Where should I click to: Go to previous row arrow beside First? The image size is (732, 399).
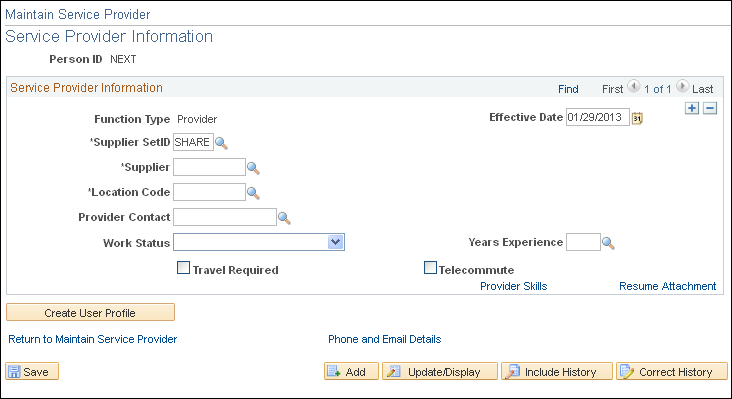click(x=633, y=86)
